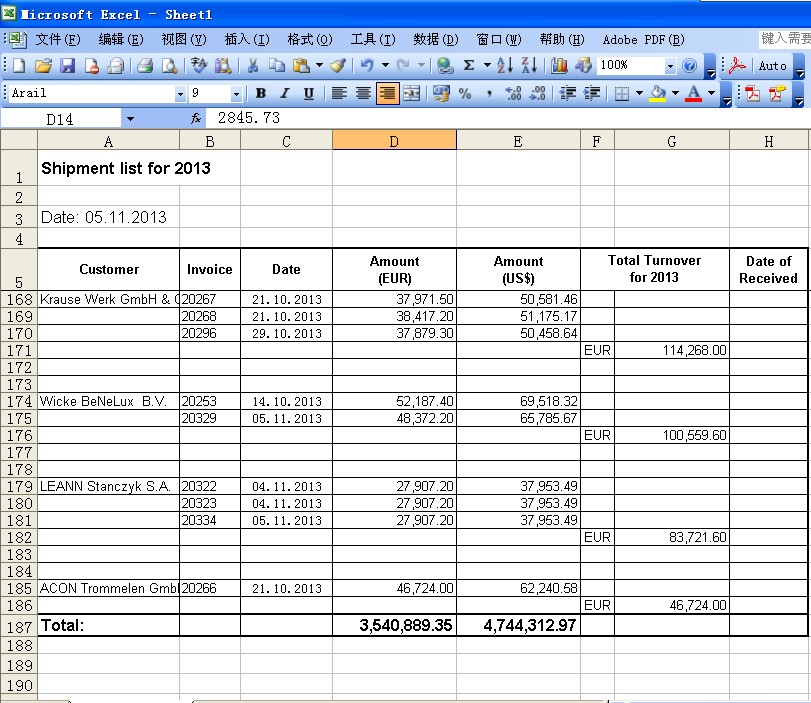Expand the Paste options dropdown arrow
The height and width of the screenshot is (703, 811).
tap(319, 66)
